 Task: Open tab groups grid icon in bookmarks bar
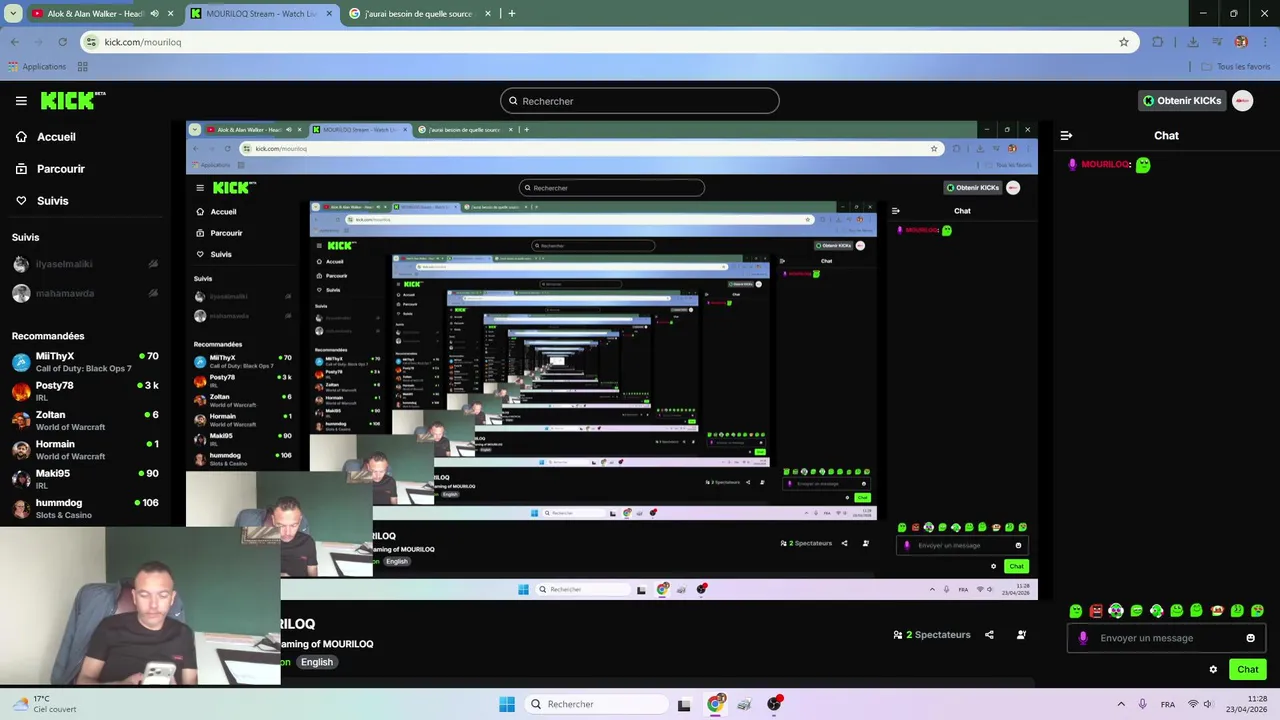click(82, 67)
